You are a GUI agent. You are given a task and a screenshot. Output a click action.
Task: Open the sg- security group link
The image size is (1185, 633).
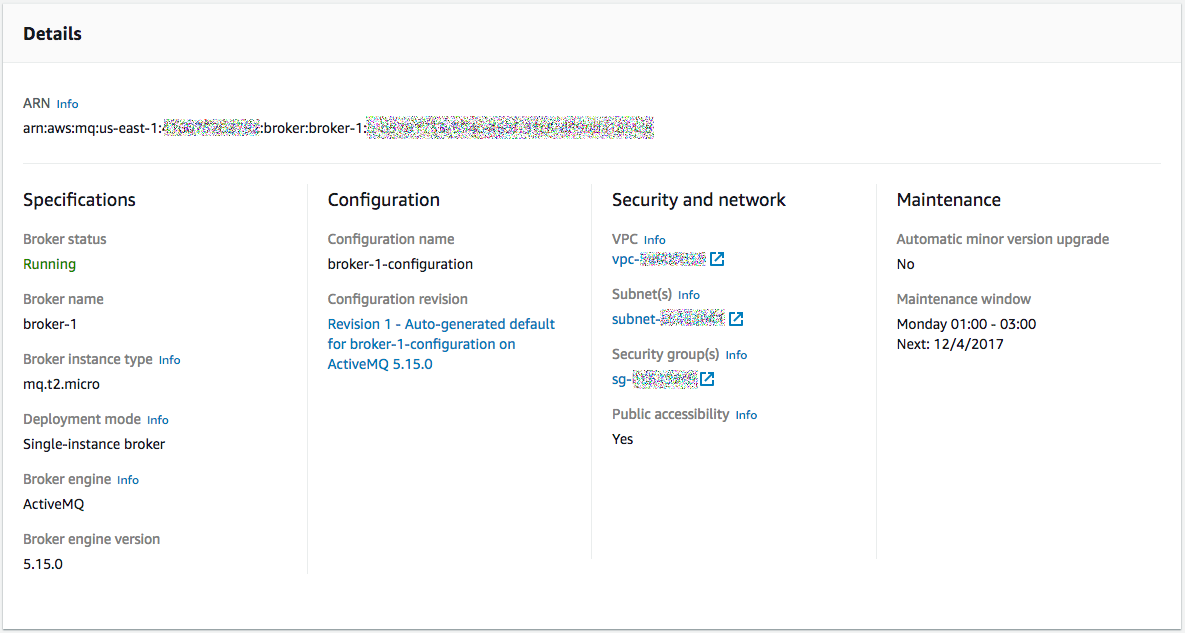pos(654,379)
